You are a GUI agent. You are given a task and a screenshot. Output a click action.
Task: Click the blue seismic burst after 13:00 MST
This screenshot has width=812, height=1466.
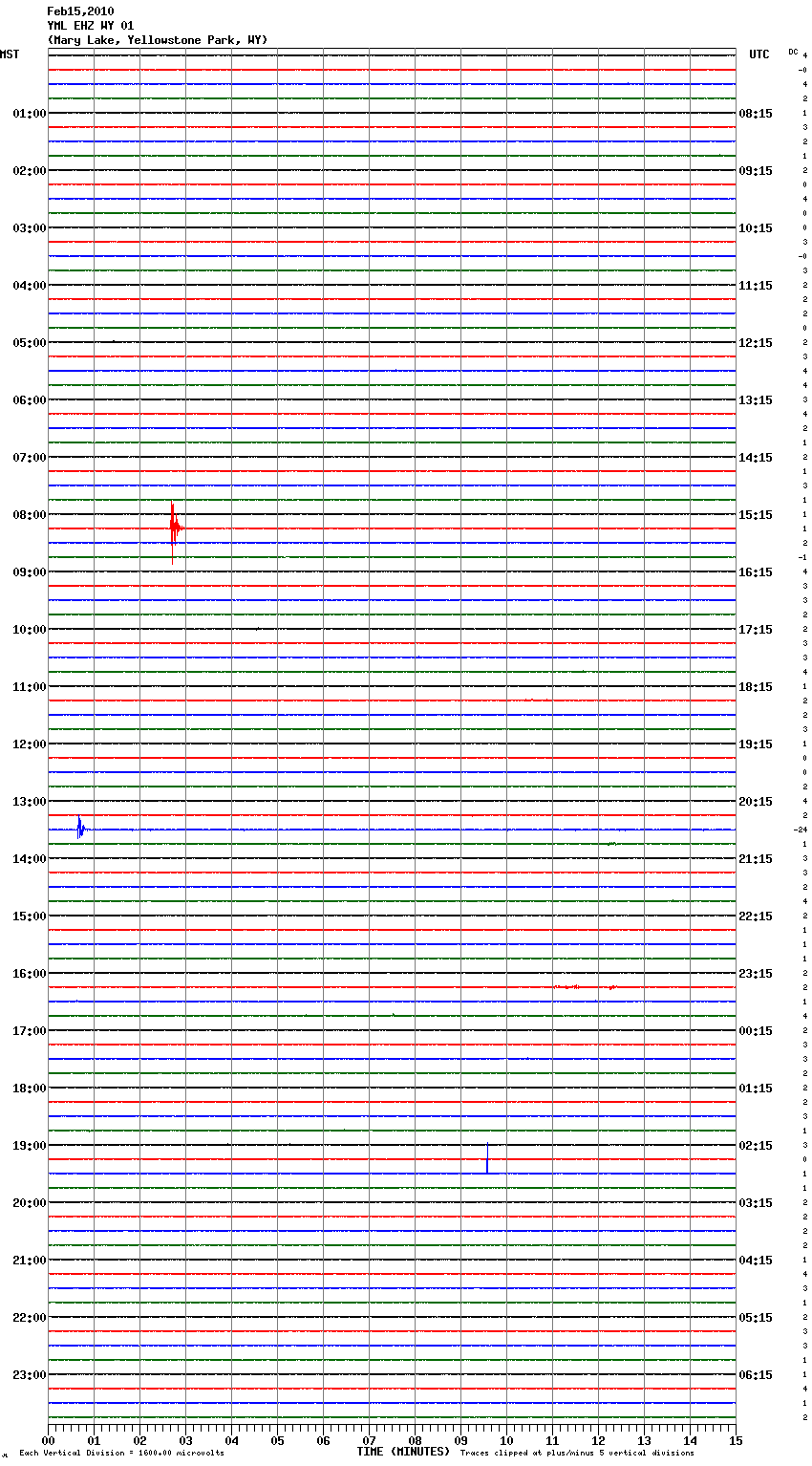[x=80, y=829]
